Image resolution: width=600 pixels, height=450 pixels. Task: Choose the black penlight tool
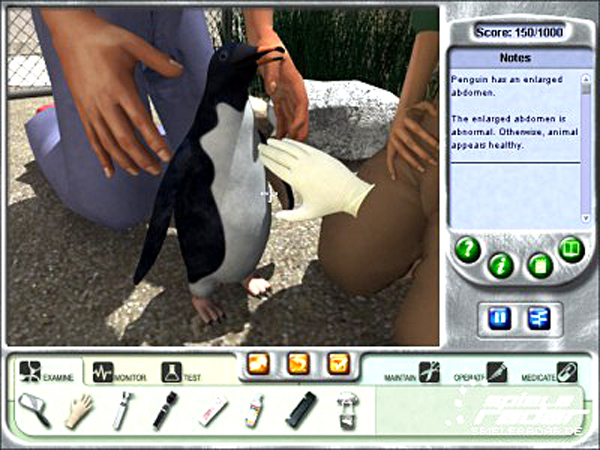[164, 411]
